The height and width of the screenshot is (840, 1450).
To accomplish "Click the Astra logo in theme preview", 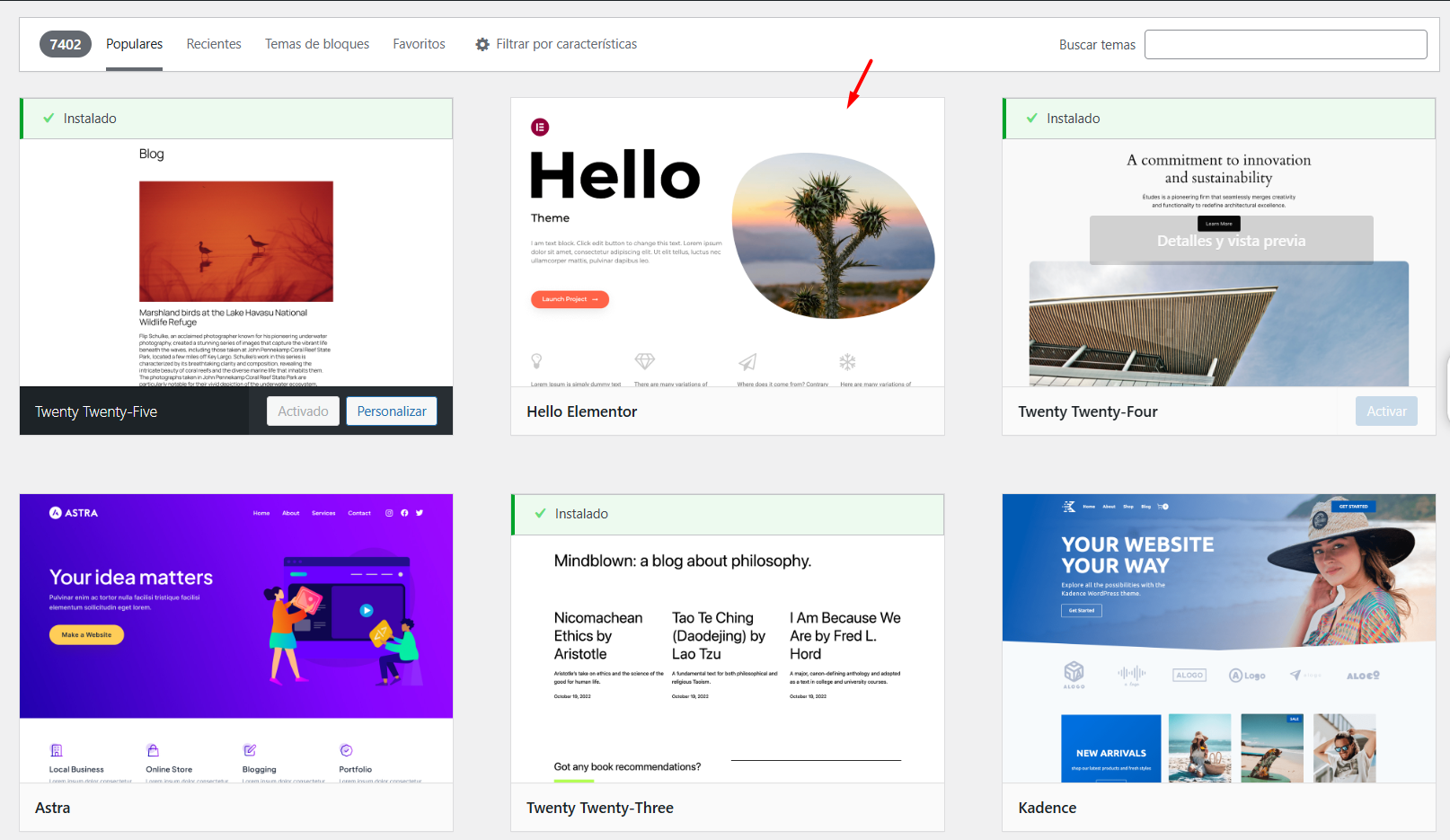I will tap(74, 513).
